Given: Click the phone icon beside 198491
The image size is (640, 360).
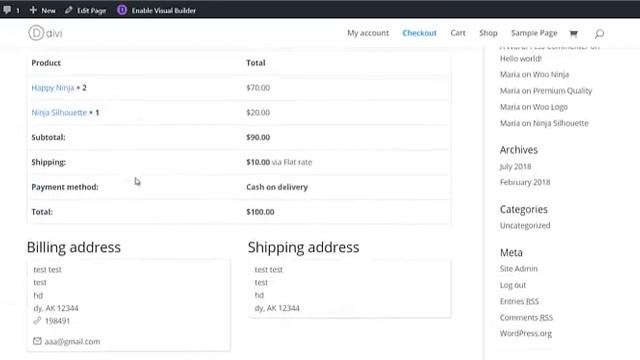Looking at the screenshot, I should (37, 321).
